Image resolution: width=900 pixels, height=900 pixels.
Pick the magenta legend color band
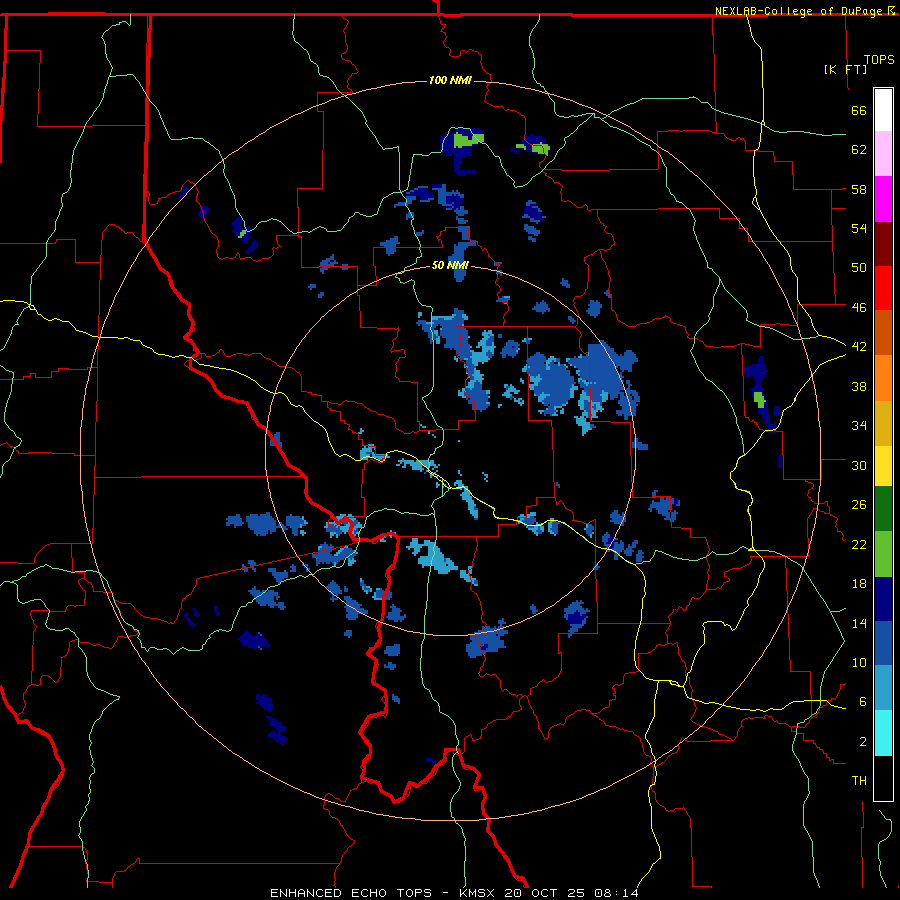(883, 199)
